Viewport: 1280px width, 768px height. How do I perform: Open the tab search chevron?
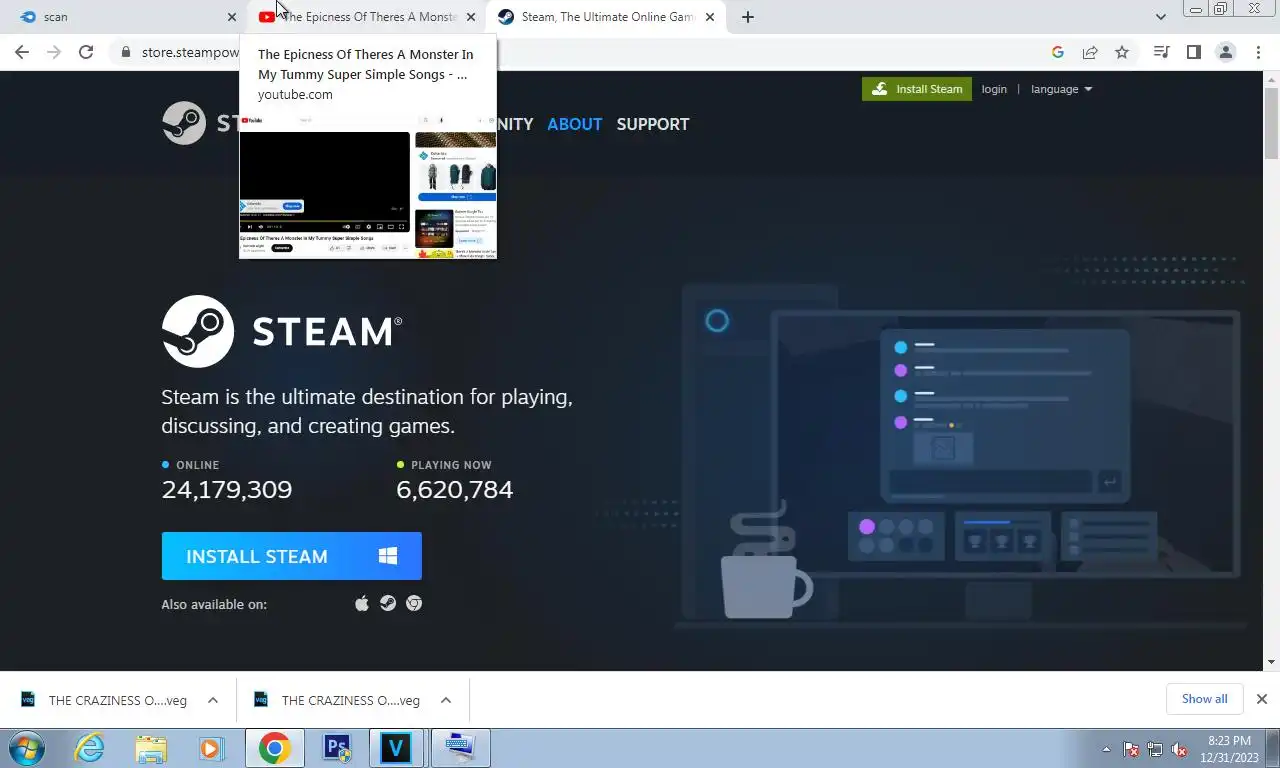coord(1161,17)
